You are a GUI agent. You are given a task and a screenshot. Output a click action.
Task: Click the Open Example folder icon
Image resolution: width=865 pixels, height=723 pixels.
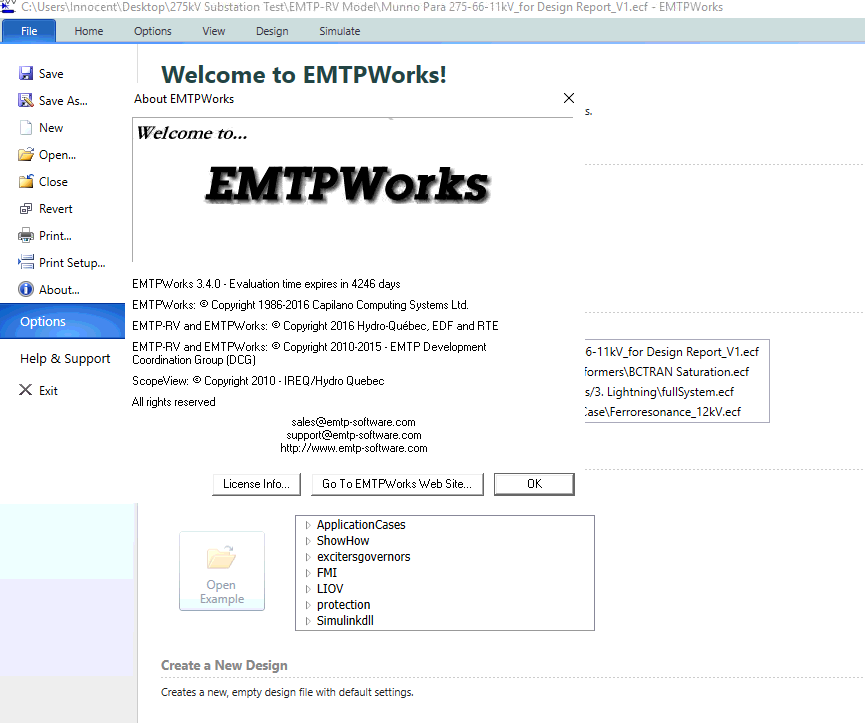tap(221, 558)
